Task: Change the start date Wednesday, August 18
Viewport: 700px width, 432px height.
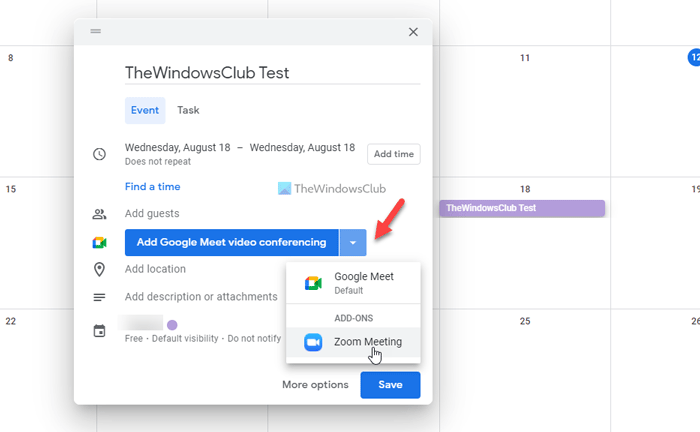Action: (x=178, y=148)
